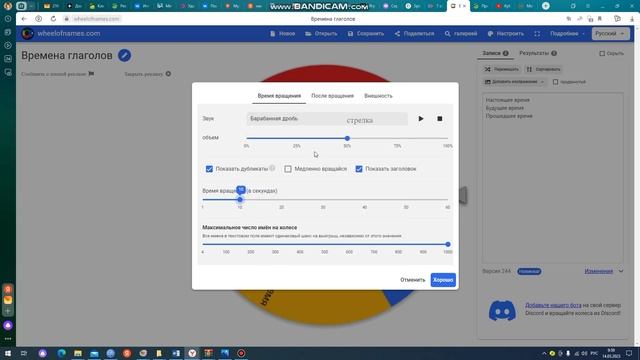Click the Discord logo icon

[502, 311]
